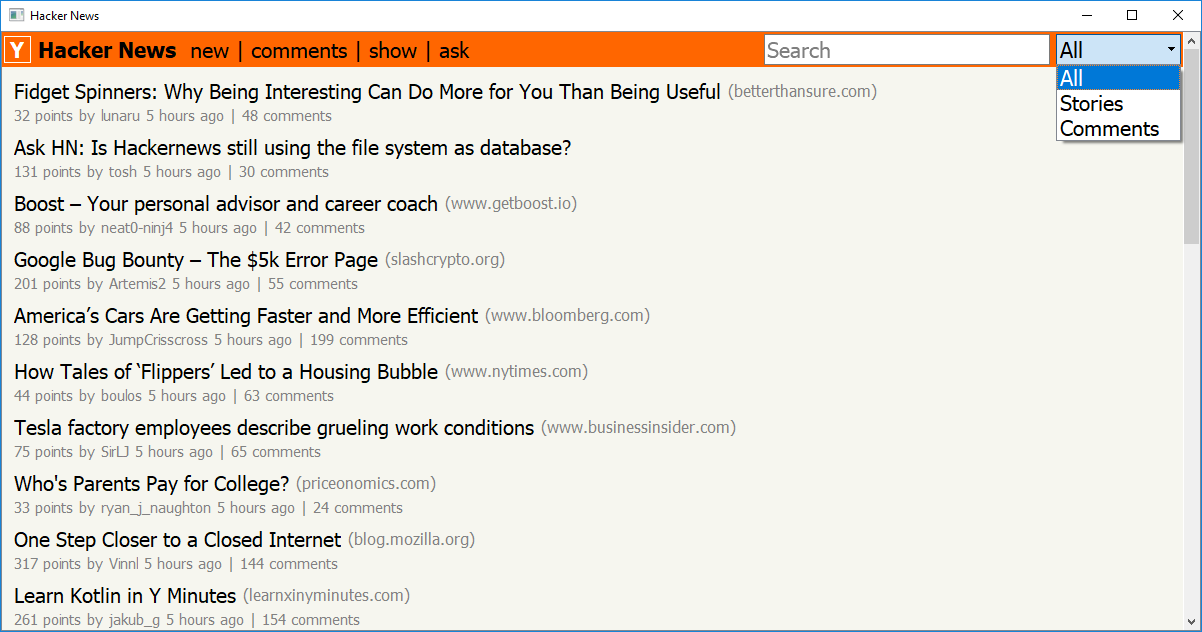This screenshot has width=1202, height=632.
Task: Collapse the filter dropdown arrow
Action: click(x=1171, y=50)
